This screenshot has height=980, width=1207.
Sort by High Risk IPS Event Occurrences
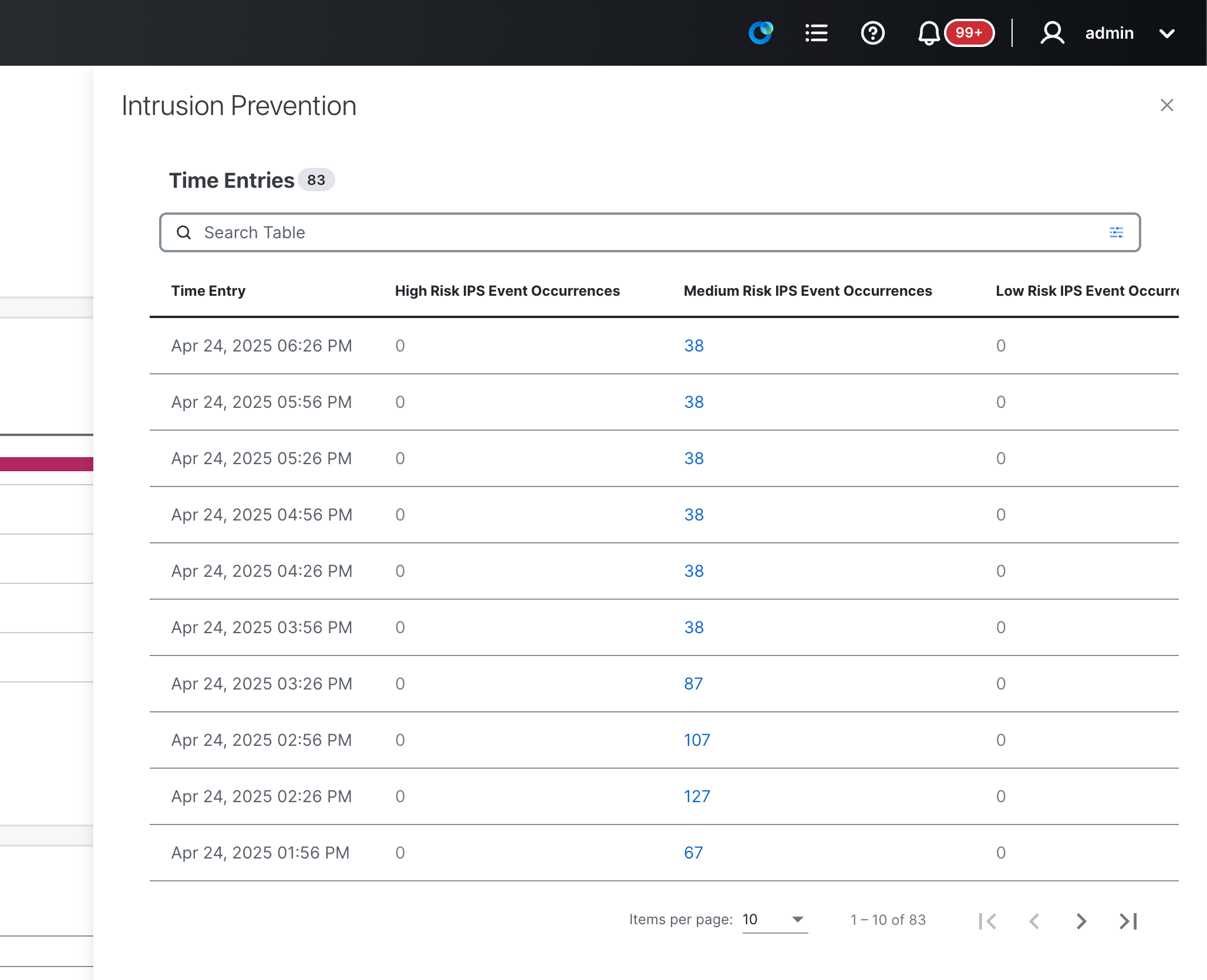coord(507,291)
